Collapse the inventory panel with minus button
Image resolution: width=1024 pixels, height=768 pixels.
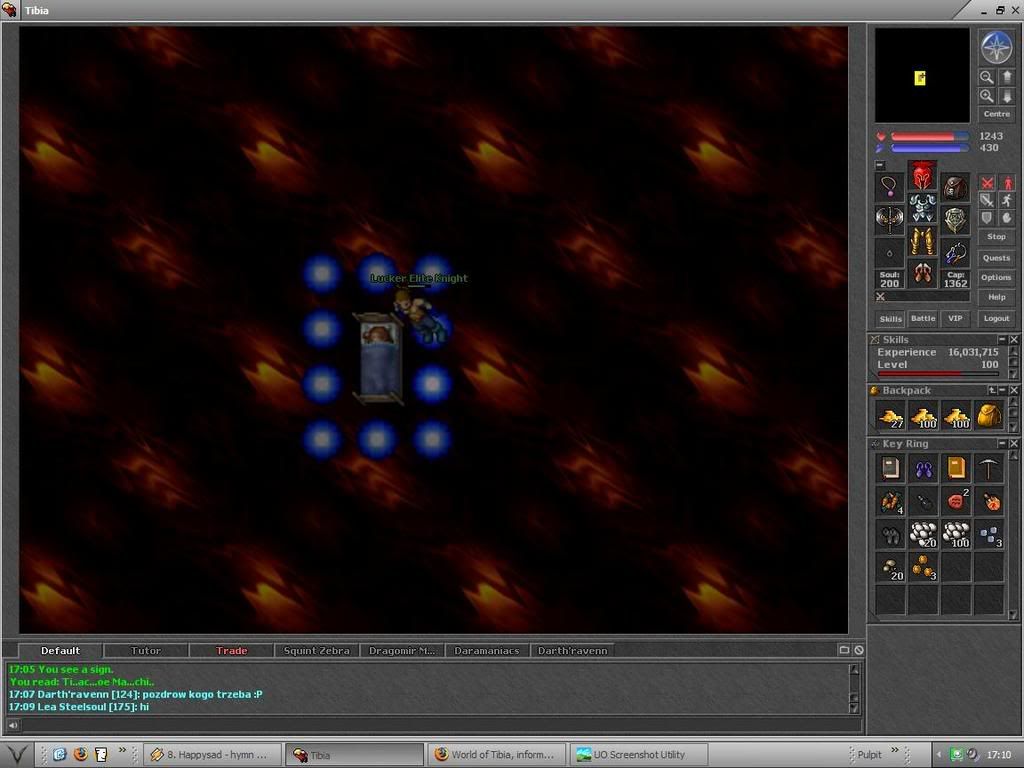tap(880, 165)
